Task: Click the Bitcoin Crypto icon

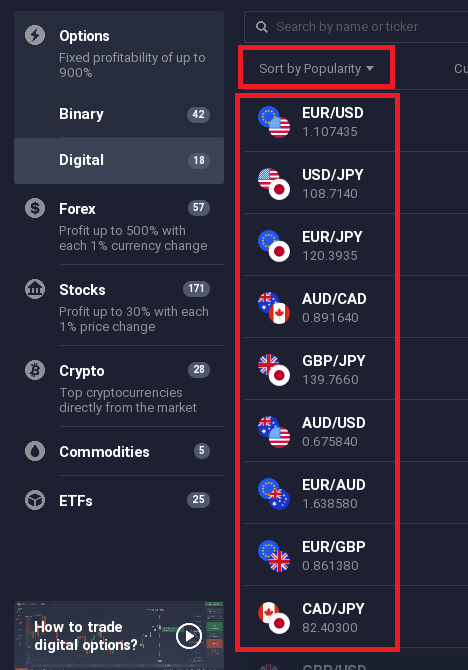Action: pos(35,370)
